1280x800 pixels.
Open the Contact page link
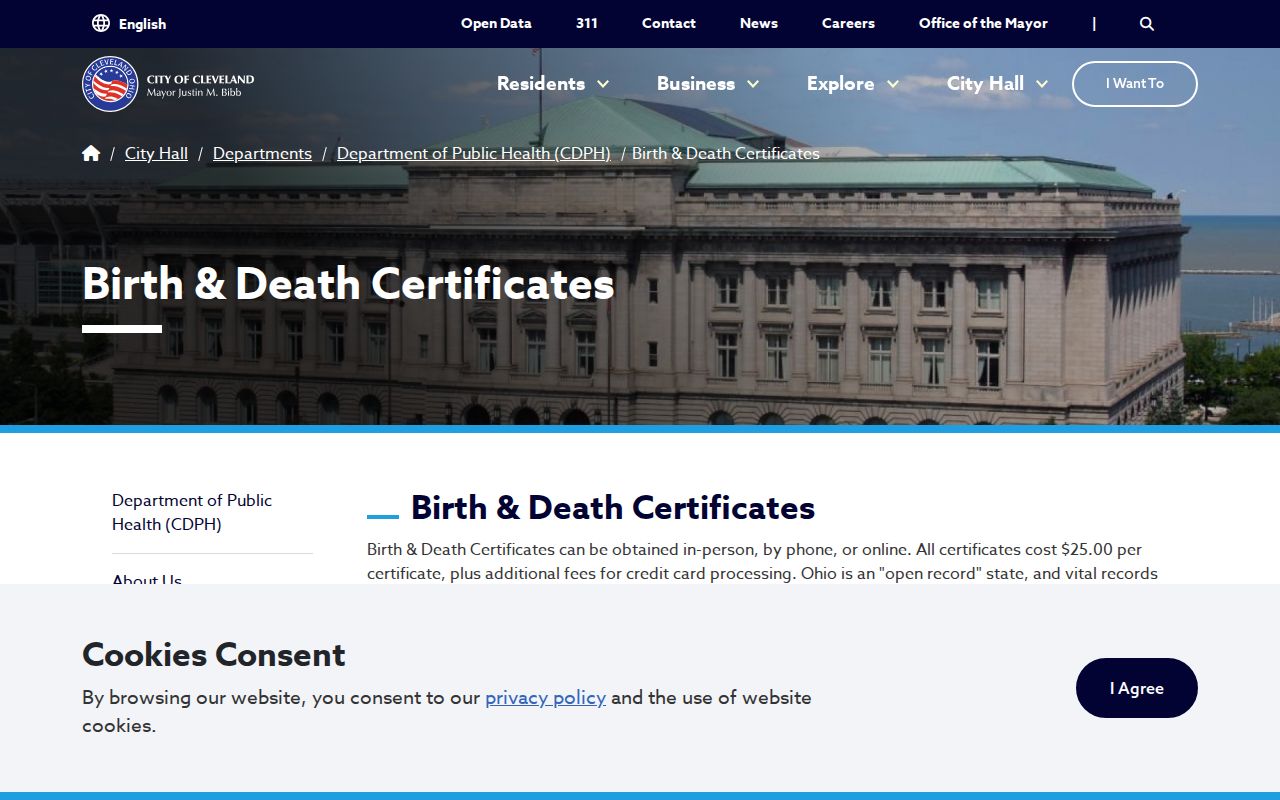pos(669,23)
